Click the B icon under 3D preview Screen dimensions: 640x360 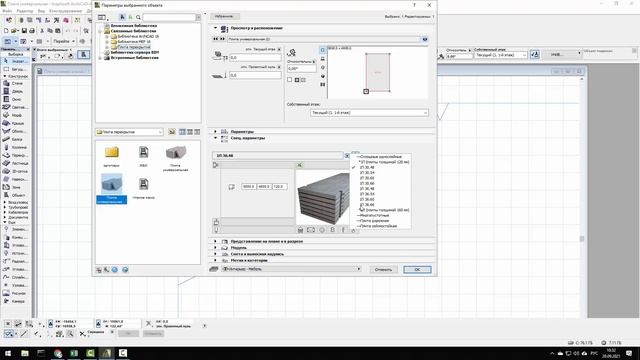click(333, 230)
